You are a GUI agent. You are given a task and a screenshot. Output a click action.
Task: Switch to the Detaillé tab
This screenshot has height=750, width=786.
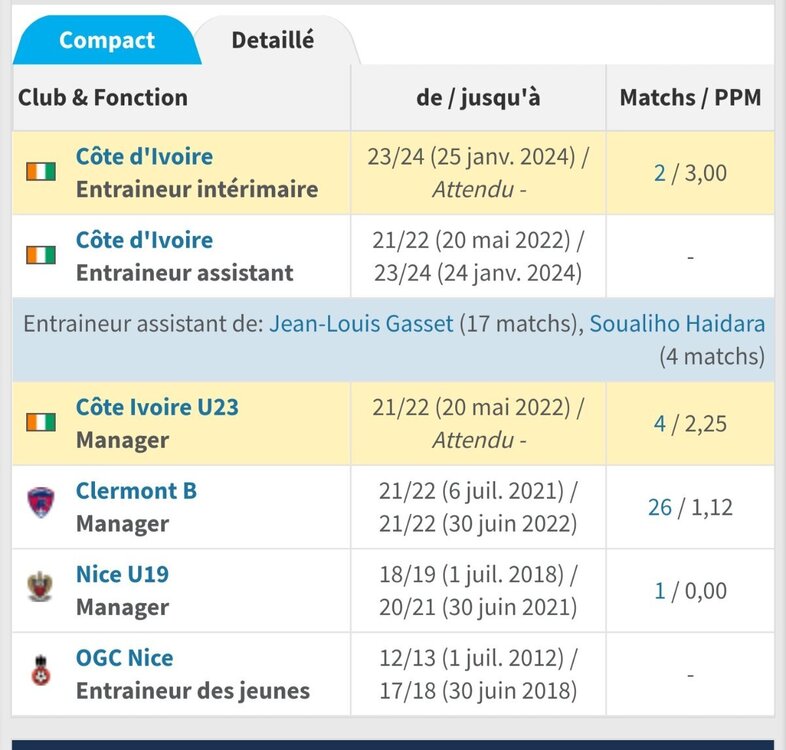[272, 40]
